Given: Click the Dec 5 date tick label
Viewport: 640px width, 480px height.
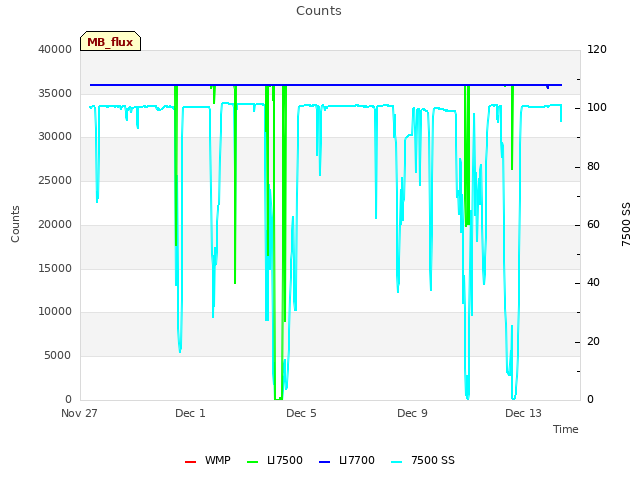Looking at the screenshot, I should tap(301, 413).
